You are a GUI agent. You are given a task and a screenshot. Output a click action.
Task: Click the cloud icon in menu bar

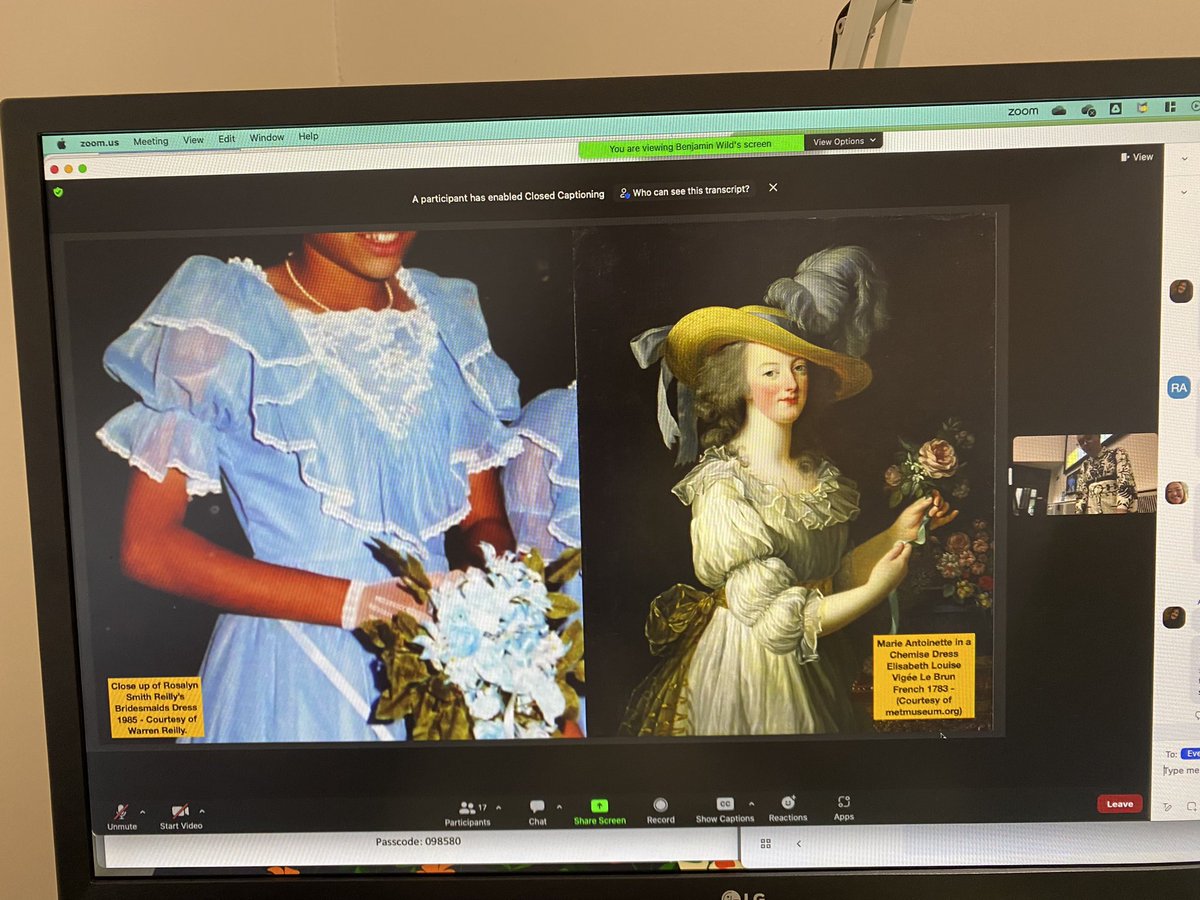pyautogui.click(x=1059, y=111)
